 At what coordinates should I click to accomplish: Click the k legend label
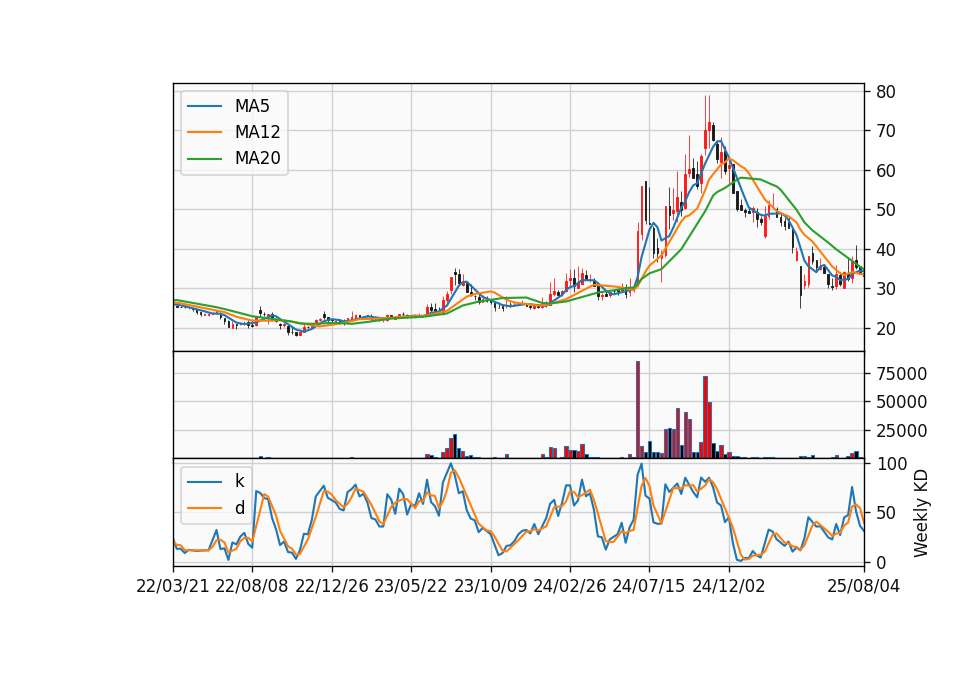click(x=239, y=481)
